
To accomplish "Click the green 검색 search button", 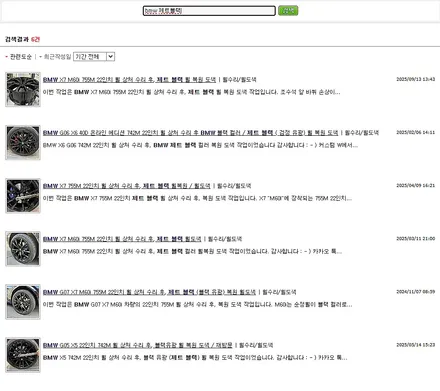I will click(288, 11).
